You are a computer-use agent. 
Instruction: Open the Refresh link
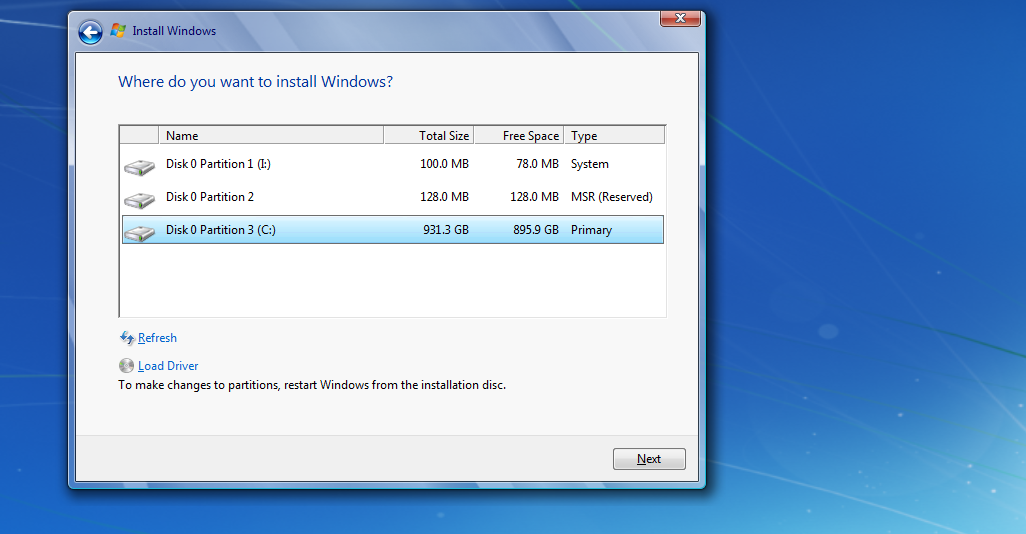157,338
